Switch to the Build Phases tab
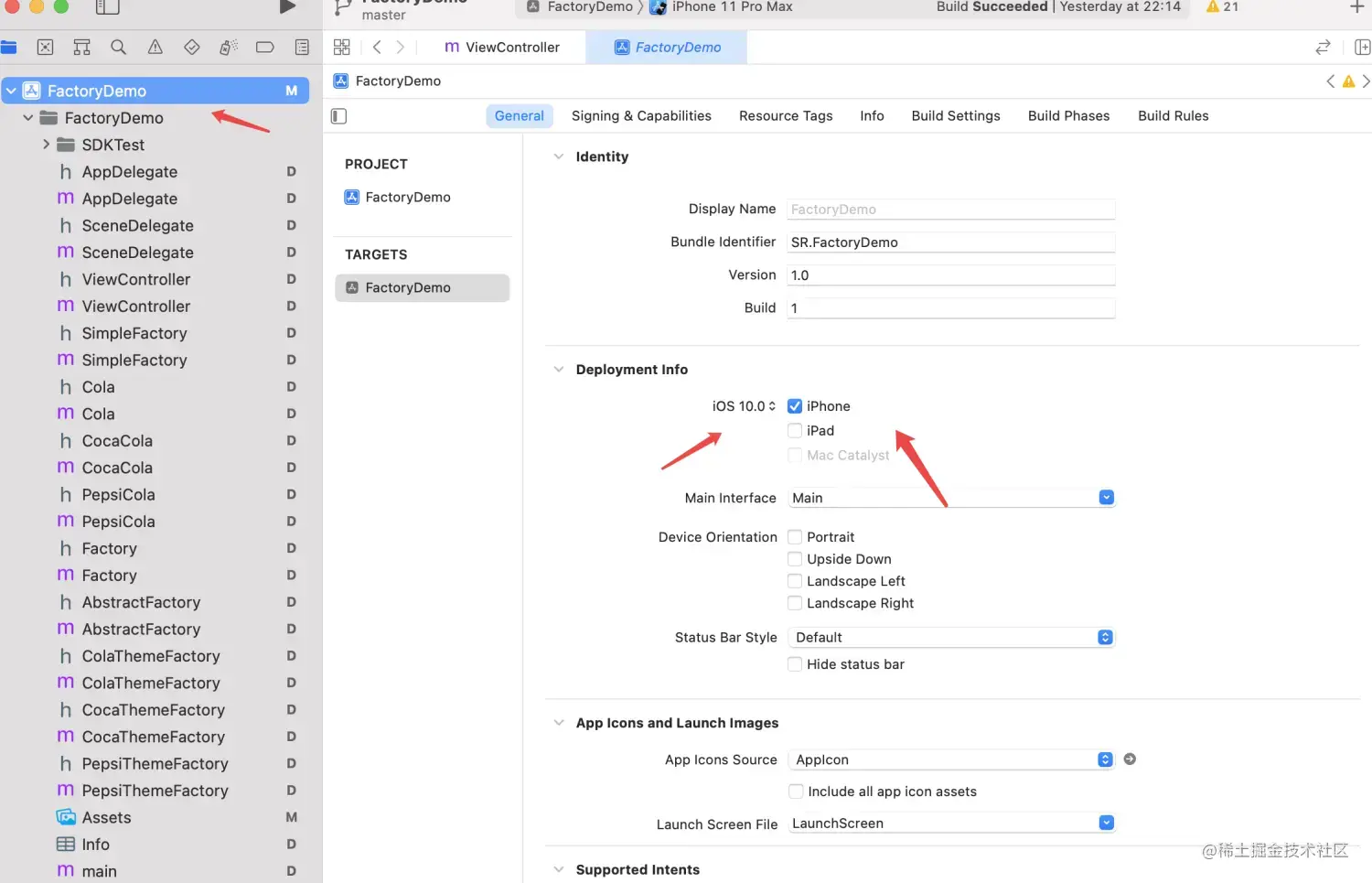The height and width of the screenshot is (883, 1372). tap(1068, 116)
